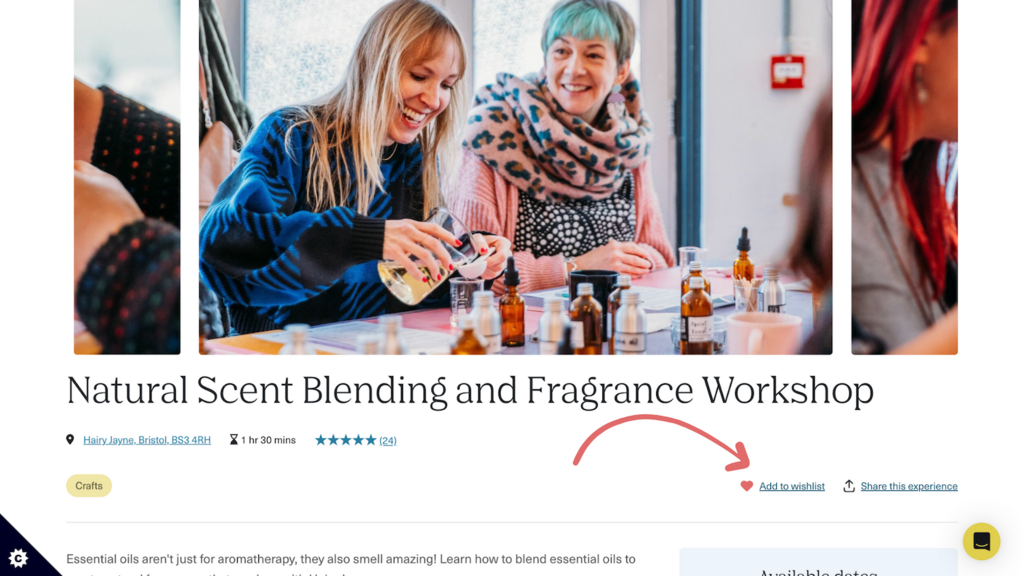Open the Share this experience link
The image size is (1024, 576).
[908, 486]
